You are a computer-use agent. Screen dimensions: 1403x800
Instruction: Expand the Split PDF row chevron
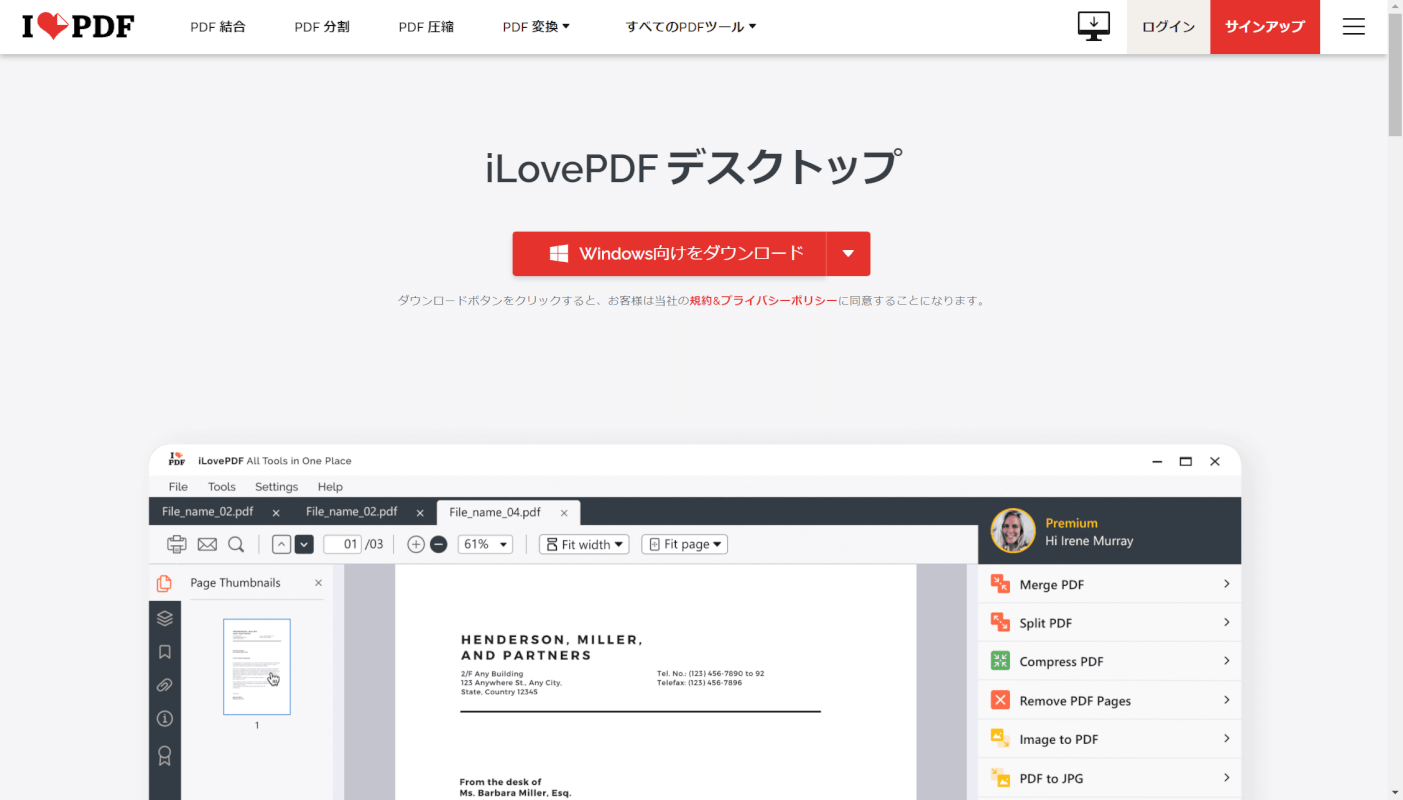tap(1227, 622)
